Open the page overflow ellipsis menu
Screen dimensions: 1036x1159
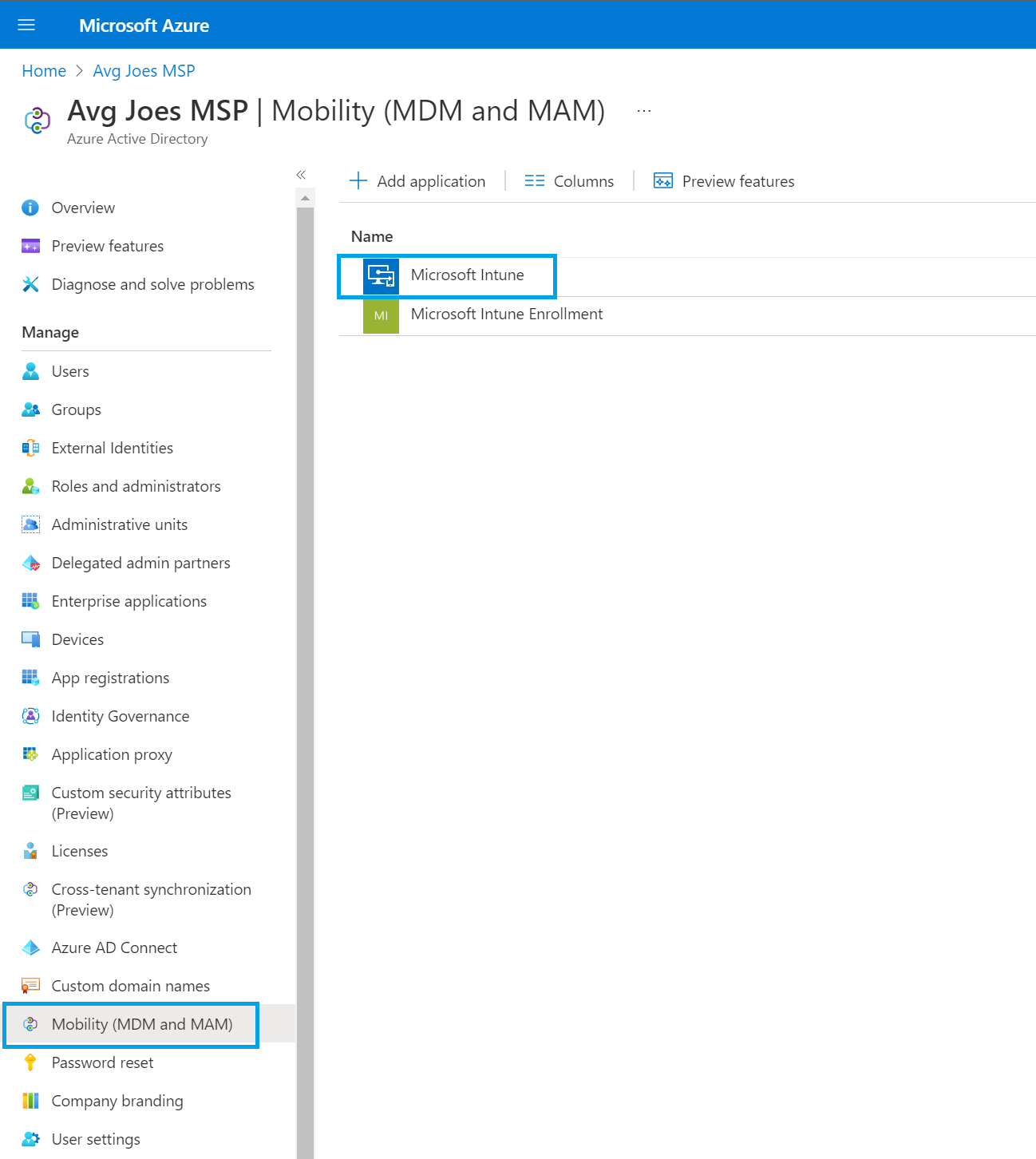(x=643, y=109)
